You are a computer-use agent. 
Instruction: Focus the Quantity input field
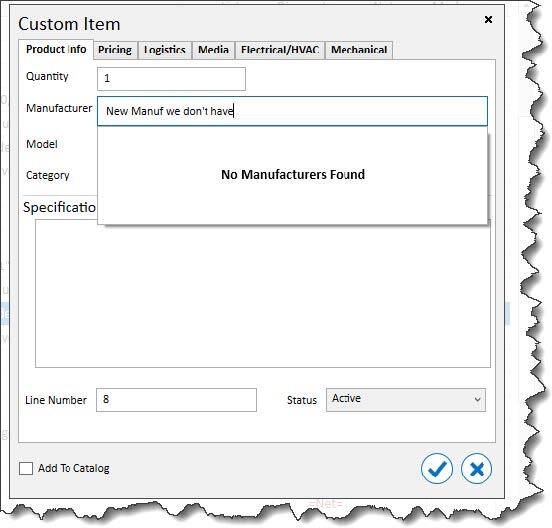[171, 79]
